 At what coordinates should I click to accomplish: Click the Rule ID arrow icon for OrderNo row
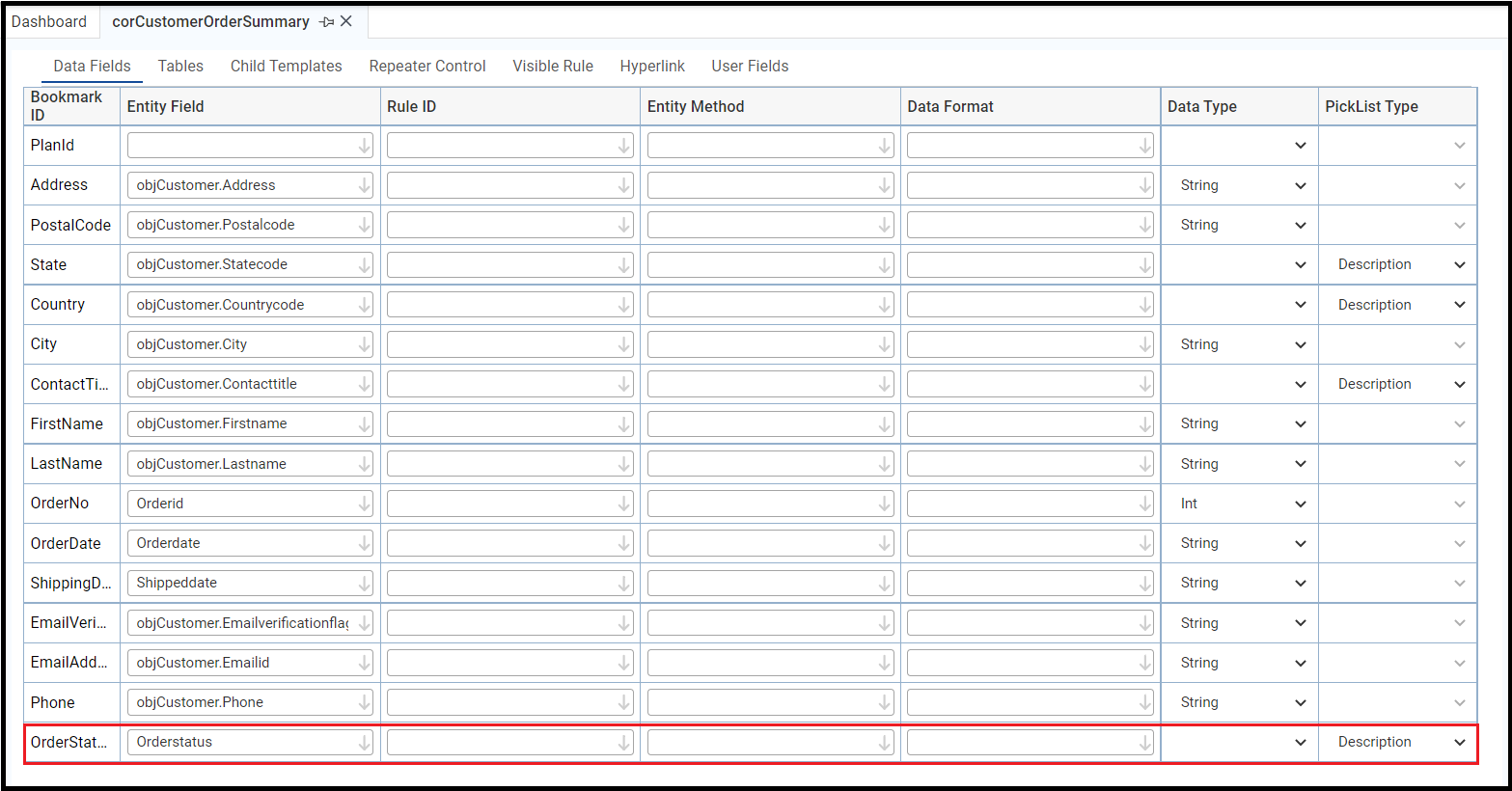pyautogui.click(x=624, y=504)
